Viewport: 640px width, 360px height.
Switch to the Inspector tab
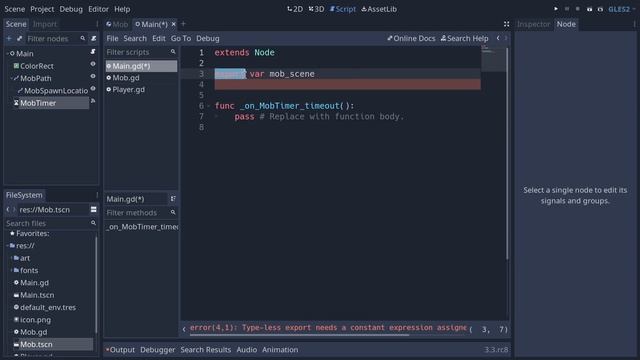point(533,24)
